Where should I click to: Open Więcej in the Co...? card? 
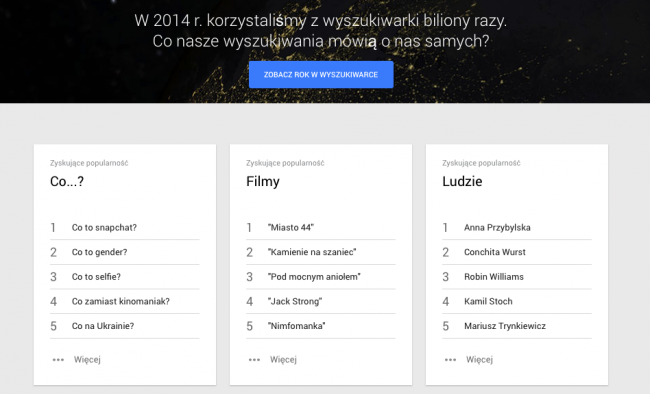(87, 360)
